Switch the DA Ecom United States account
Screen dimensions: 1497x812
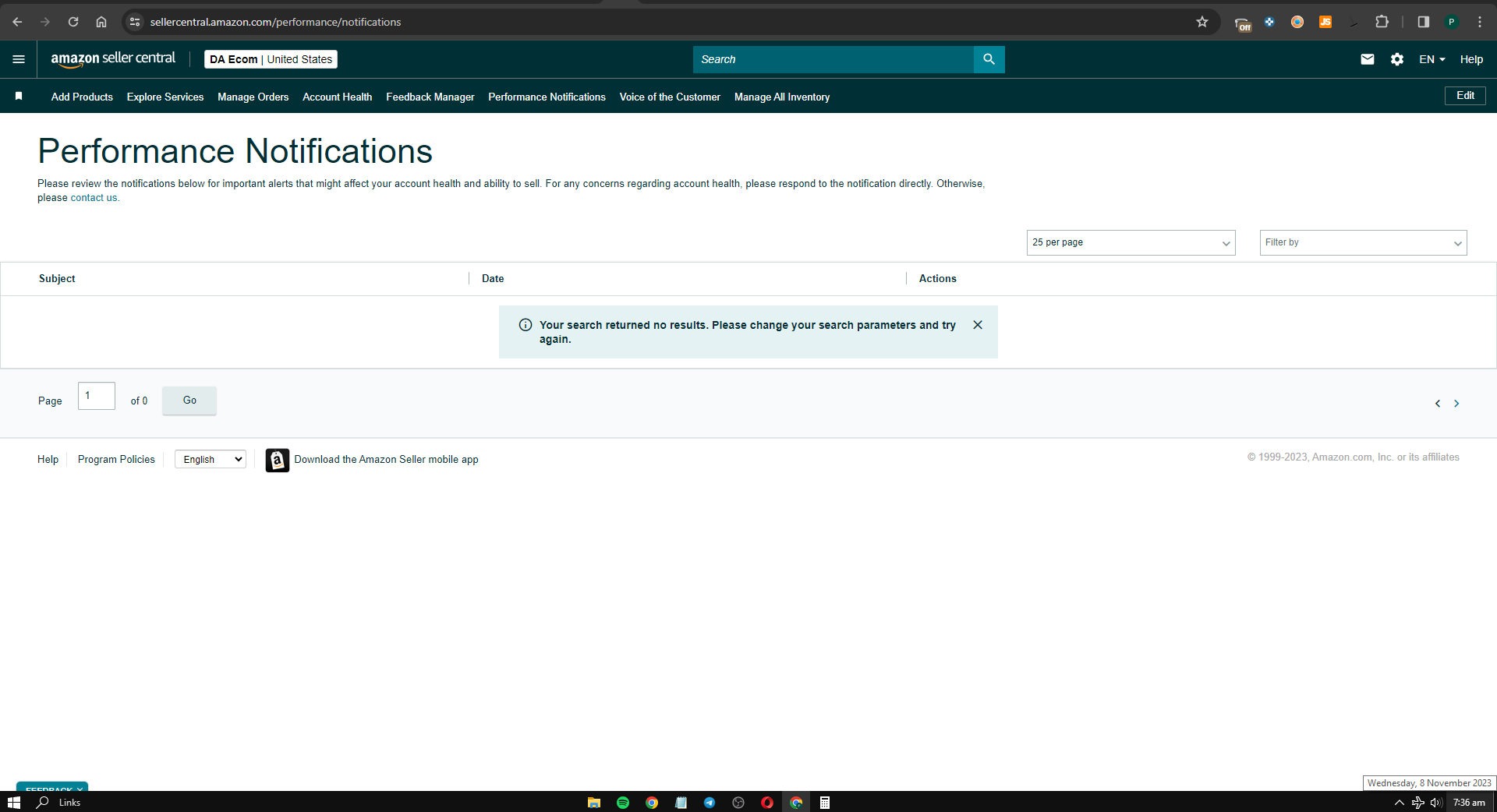271,59
